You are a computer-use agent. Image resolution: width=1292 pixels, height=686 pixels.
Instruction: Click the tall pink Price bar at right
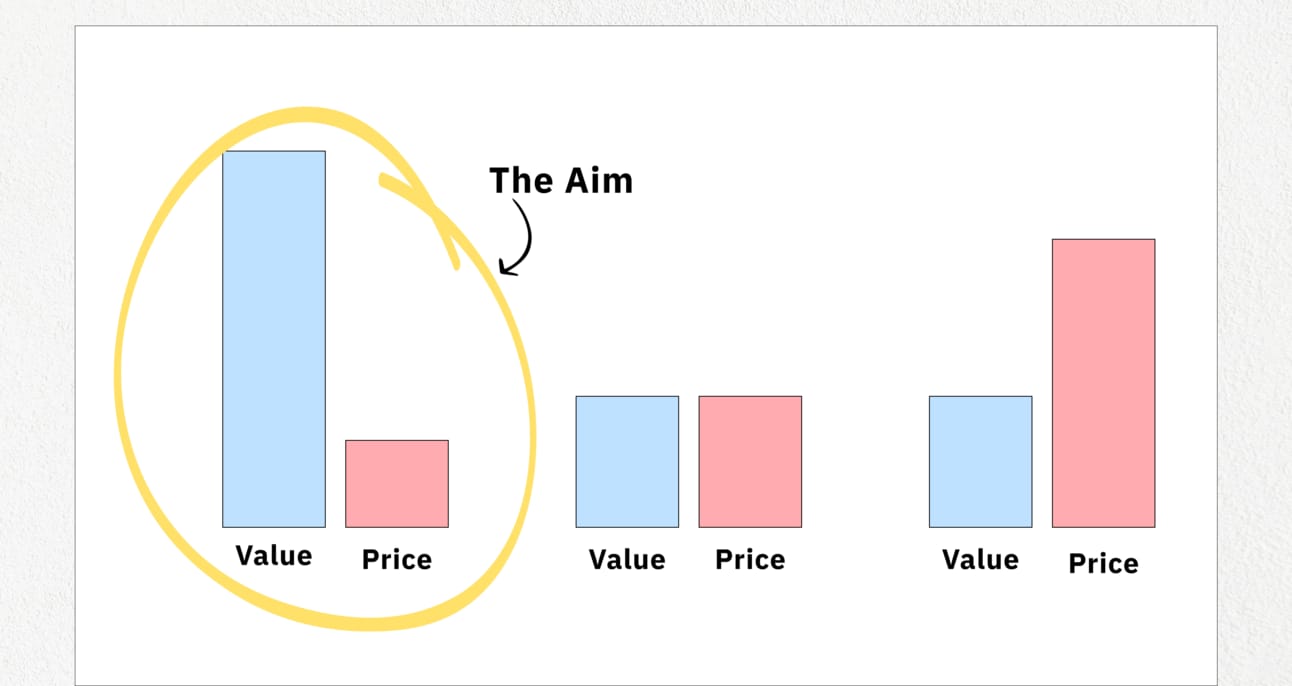pyautogui.click(x=1104, y=383)
